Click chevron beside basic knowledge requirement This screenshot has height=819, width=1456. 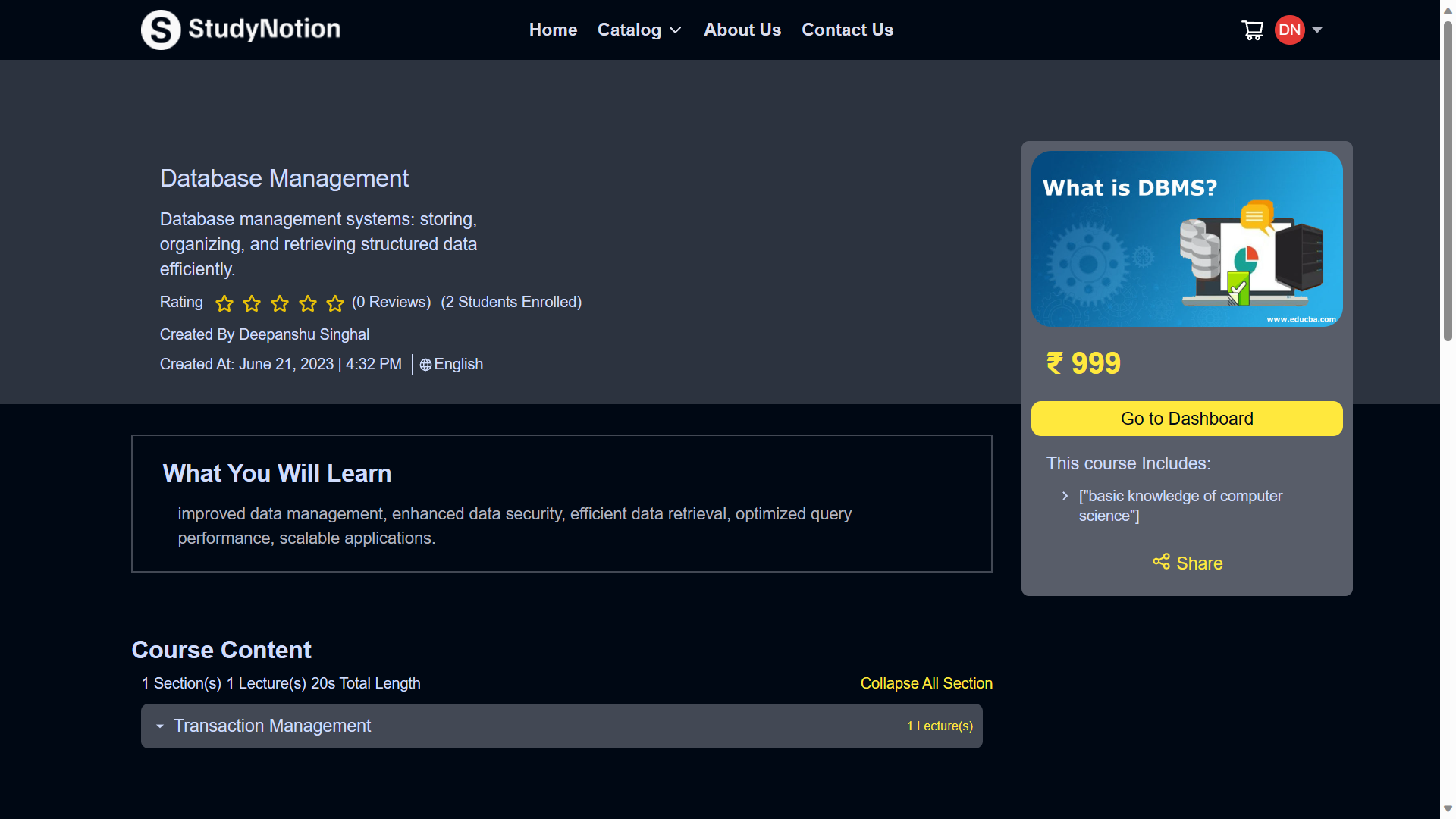coord(1065,496)
